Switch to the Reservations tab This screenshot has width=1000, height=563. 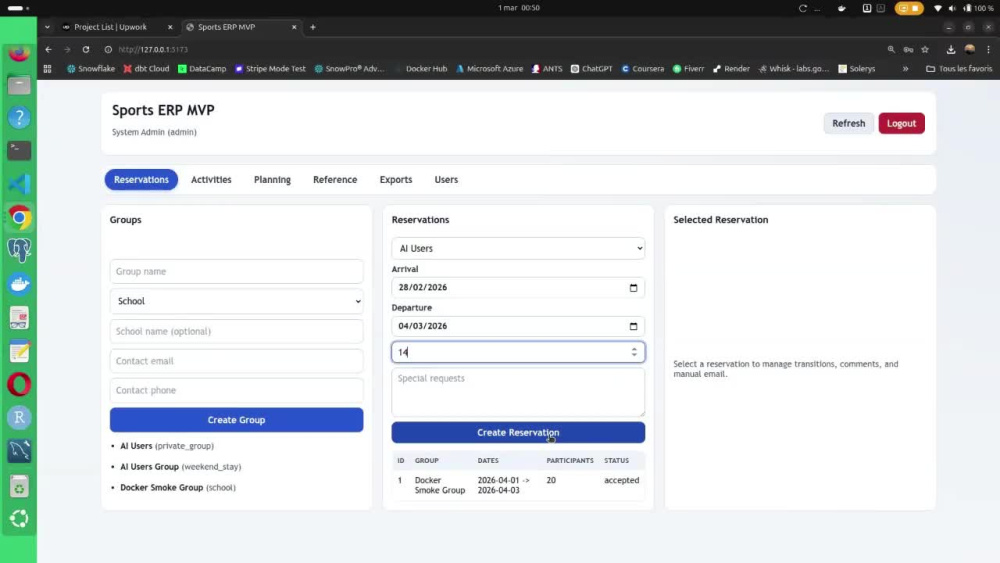(x=141, y=180)
